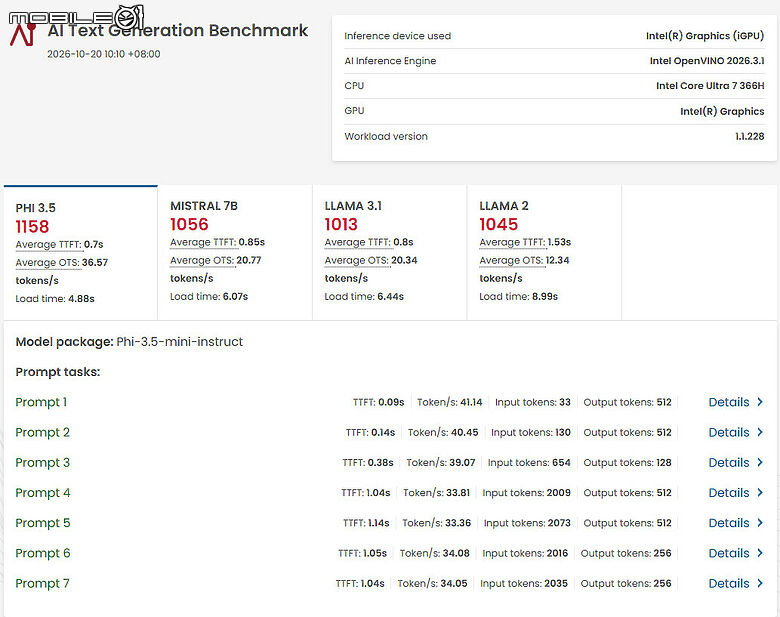Click Average TTFT label under PHI 3.5
The width and height of the screenshot is (780, 617).
[48, 244]
